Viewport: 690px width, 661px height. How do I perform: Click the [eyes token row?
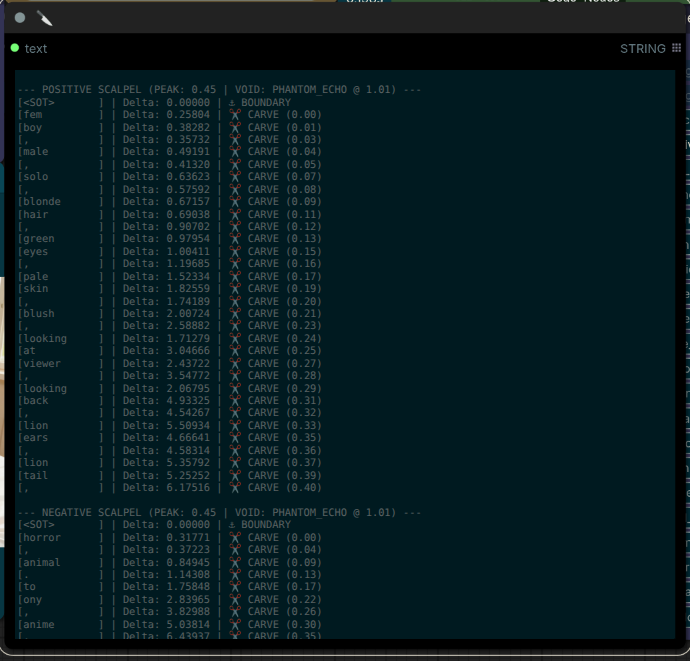click(x=170, y=252)
